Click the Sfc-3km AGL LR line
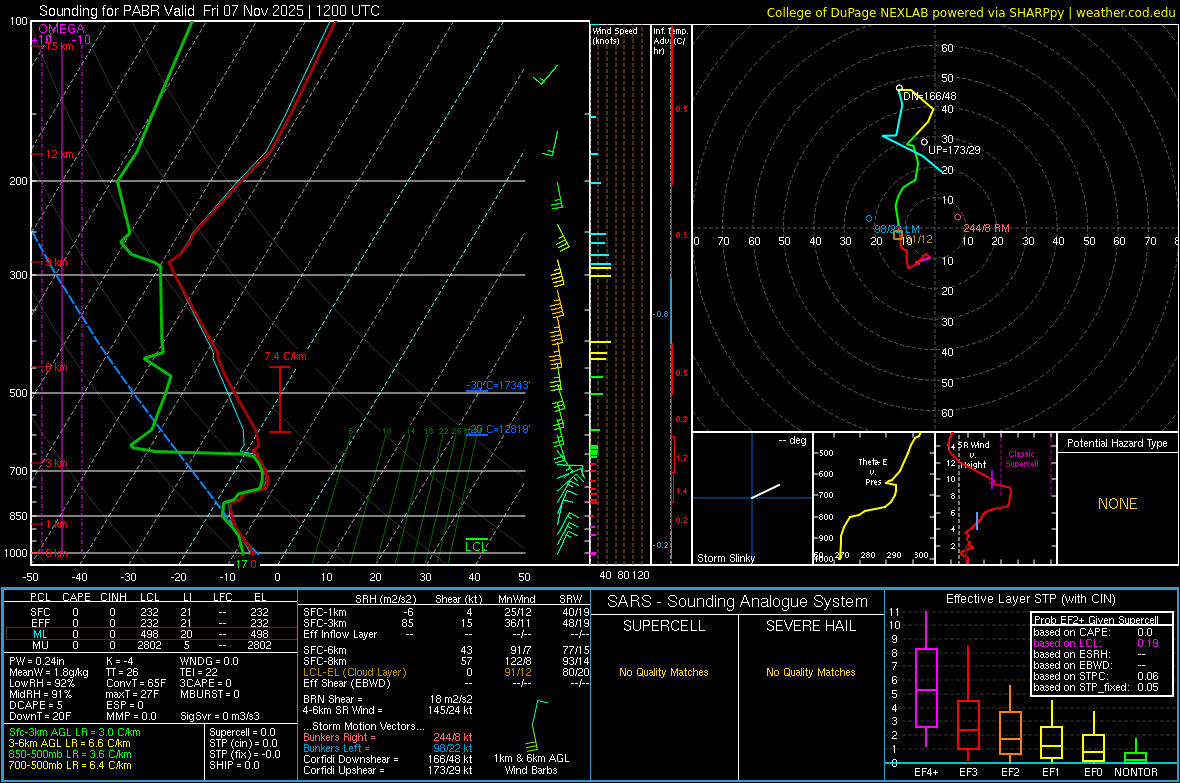Image resolution: width=1180 pixels, height=783 pixels. click(75, 732)
